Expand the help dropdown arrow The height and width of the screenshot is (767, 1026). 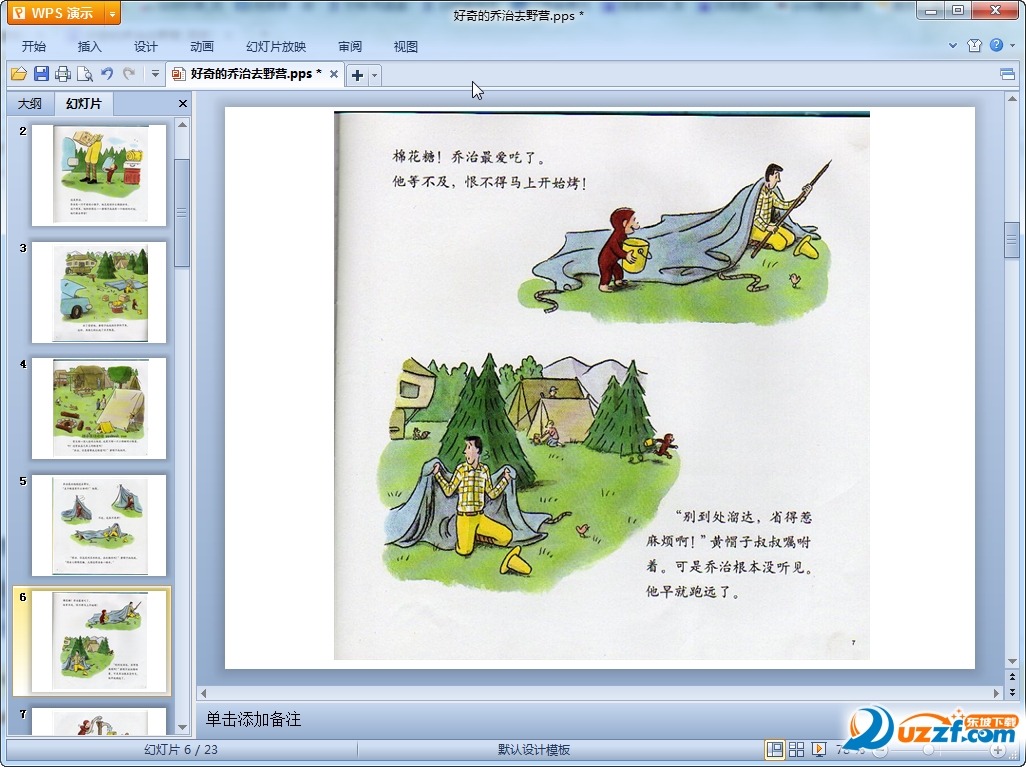[1012, 45]
